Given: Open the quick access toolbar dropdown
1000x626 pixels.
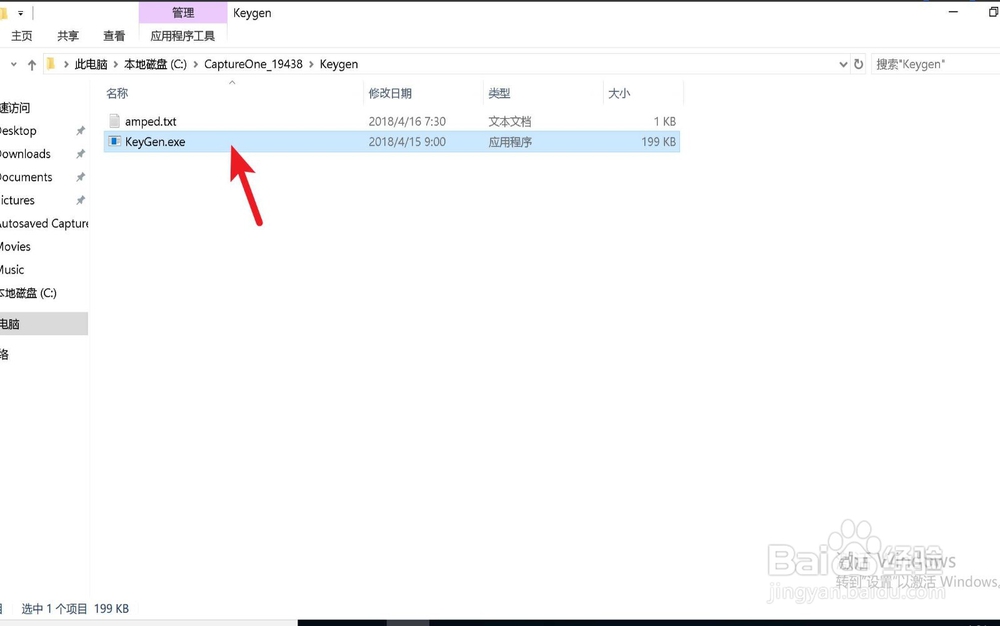Looking at the screenshot, I should coord(20,13).
